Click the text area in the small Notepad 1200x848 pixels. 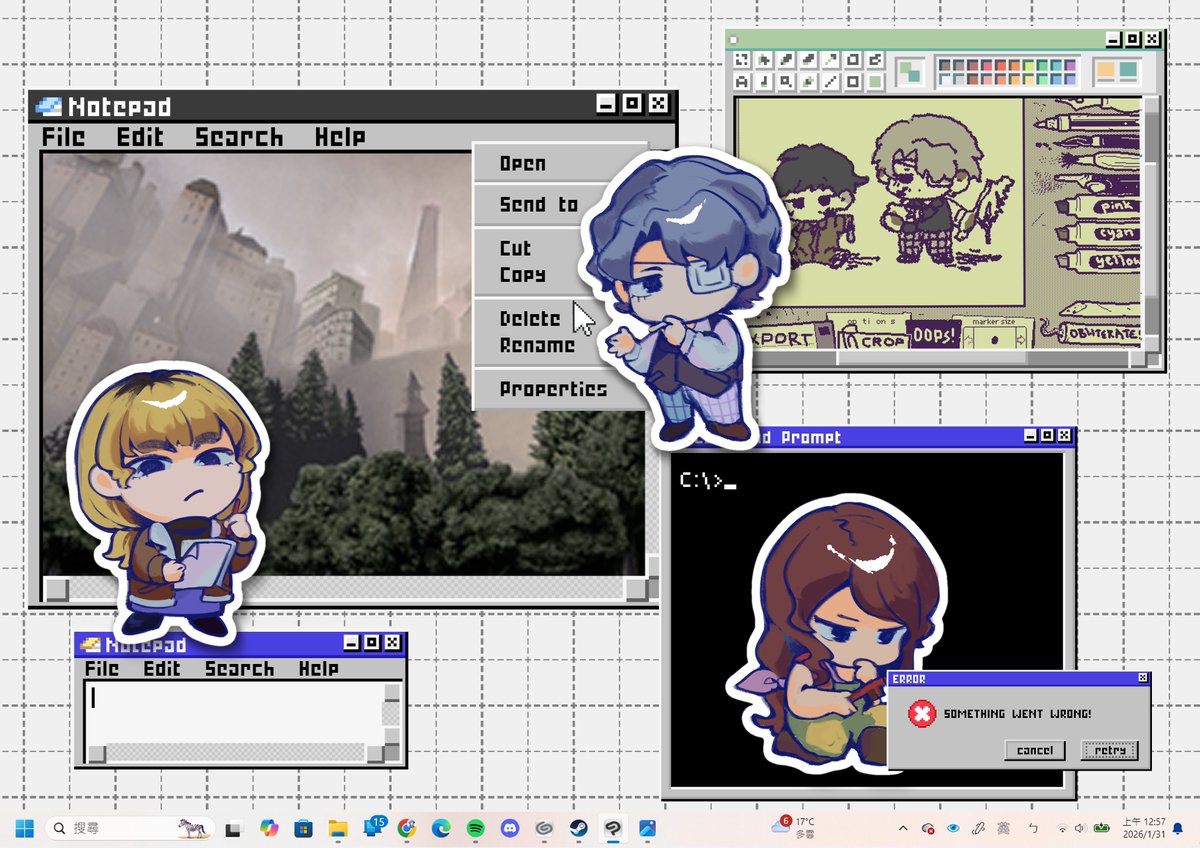[233, 714]
